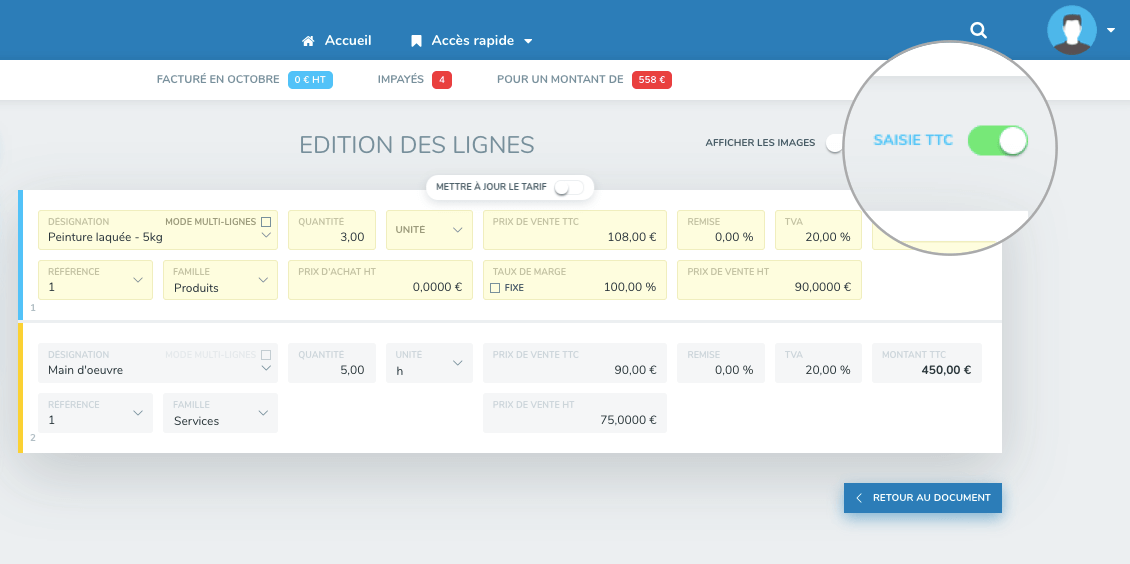Open the user profile avatar
This screenshot has height=564, width=1130.
point(1071,30)
